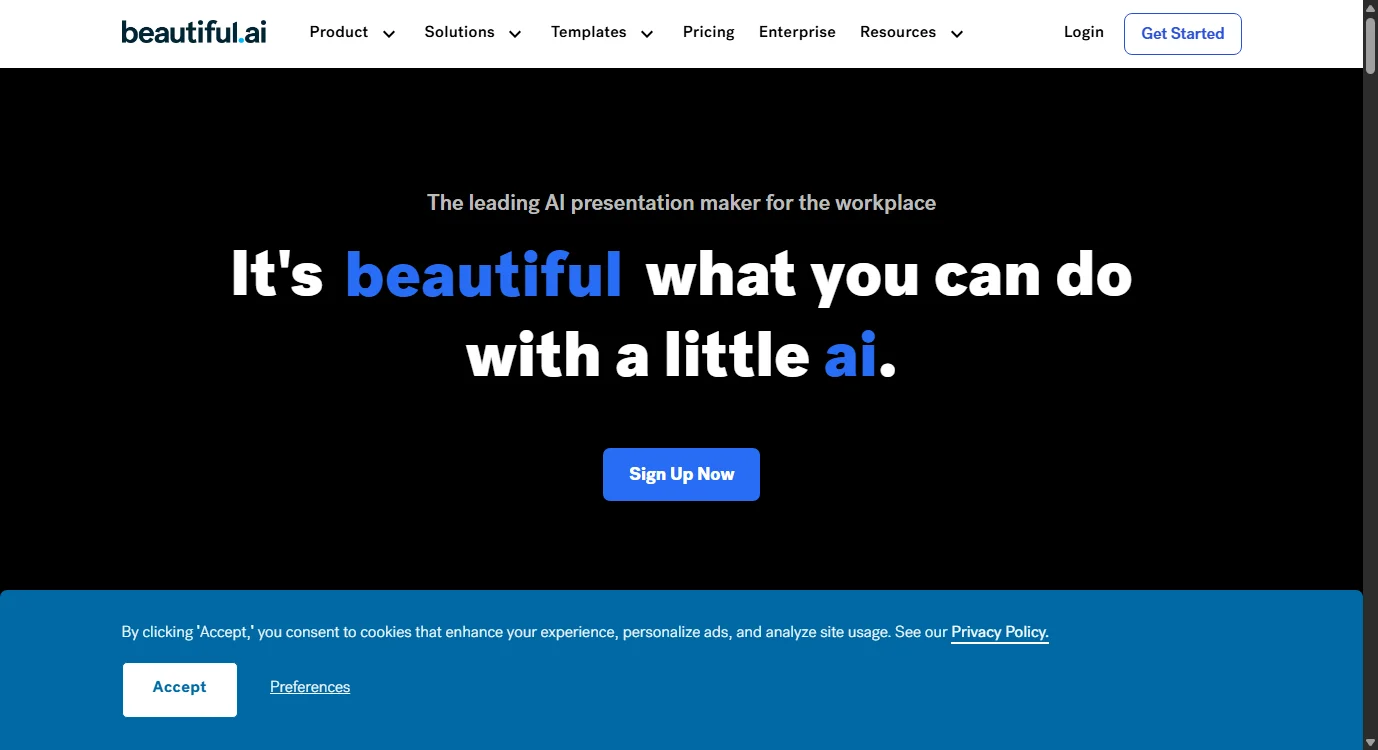This screenshot has width=1378, height=750.
Task: Expand the Product dropdown menu label
Action: click(x=339, y=32)
